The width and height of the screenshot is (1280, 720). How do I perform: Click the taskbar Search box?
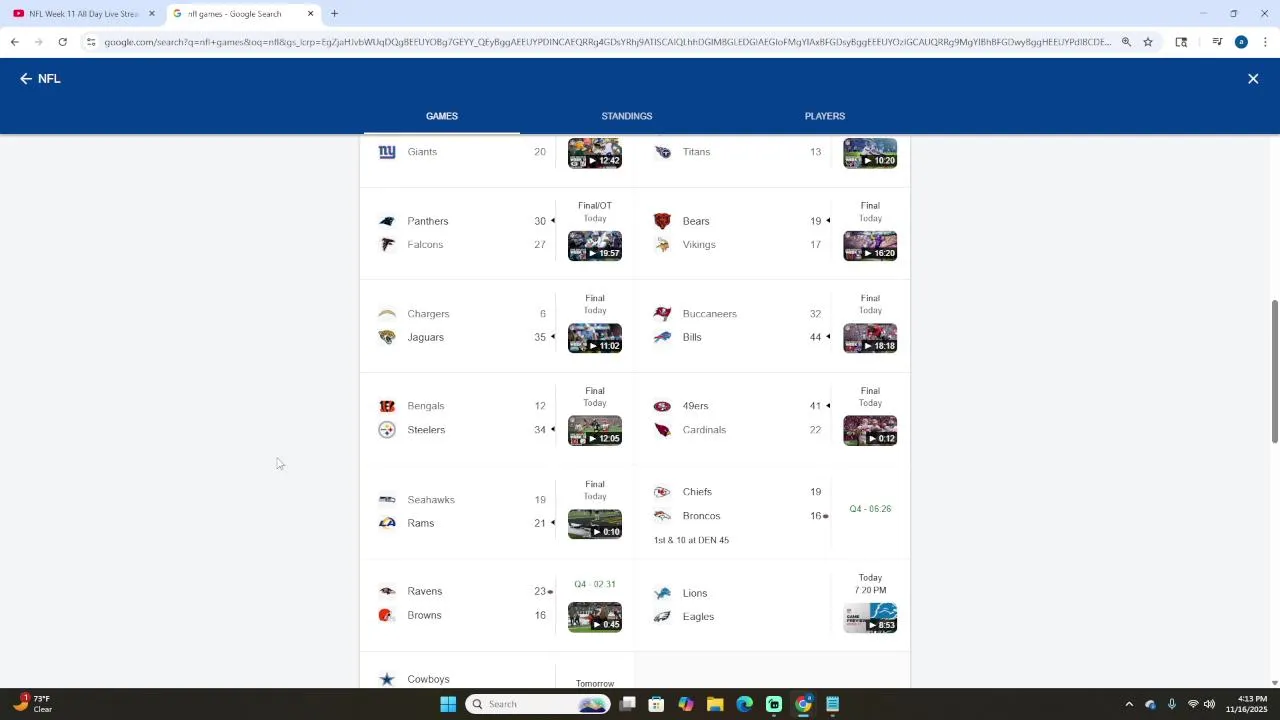pos(539,704)
